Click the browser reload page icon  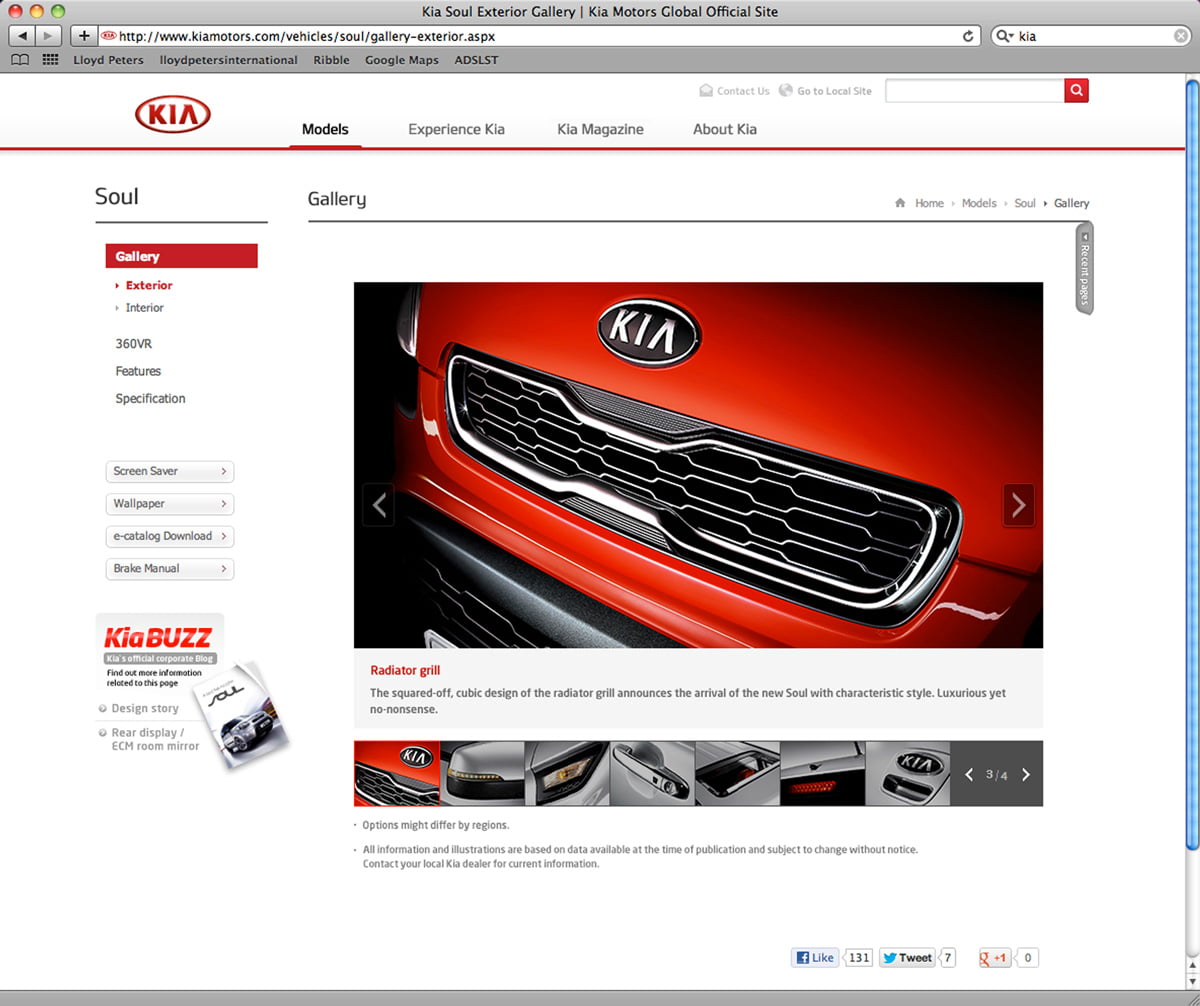pos(968,36)
